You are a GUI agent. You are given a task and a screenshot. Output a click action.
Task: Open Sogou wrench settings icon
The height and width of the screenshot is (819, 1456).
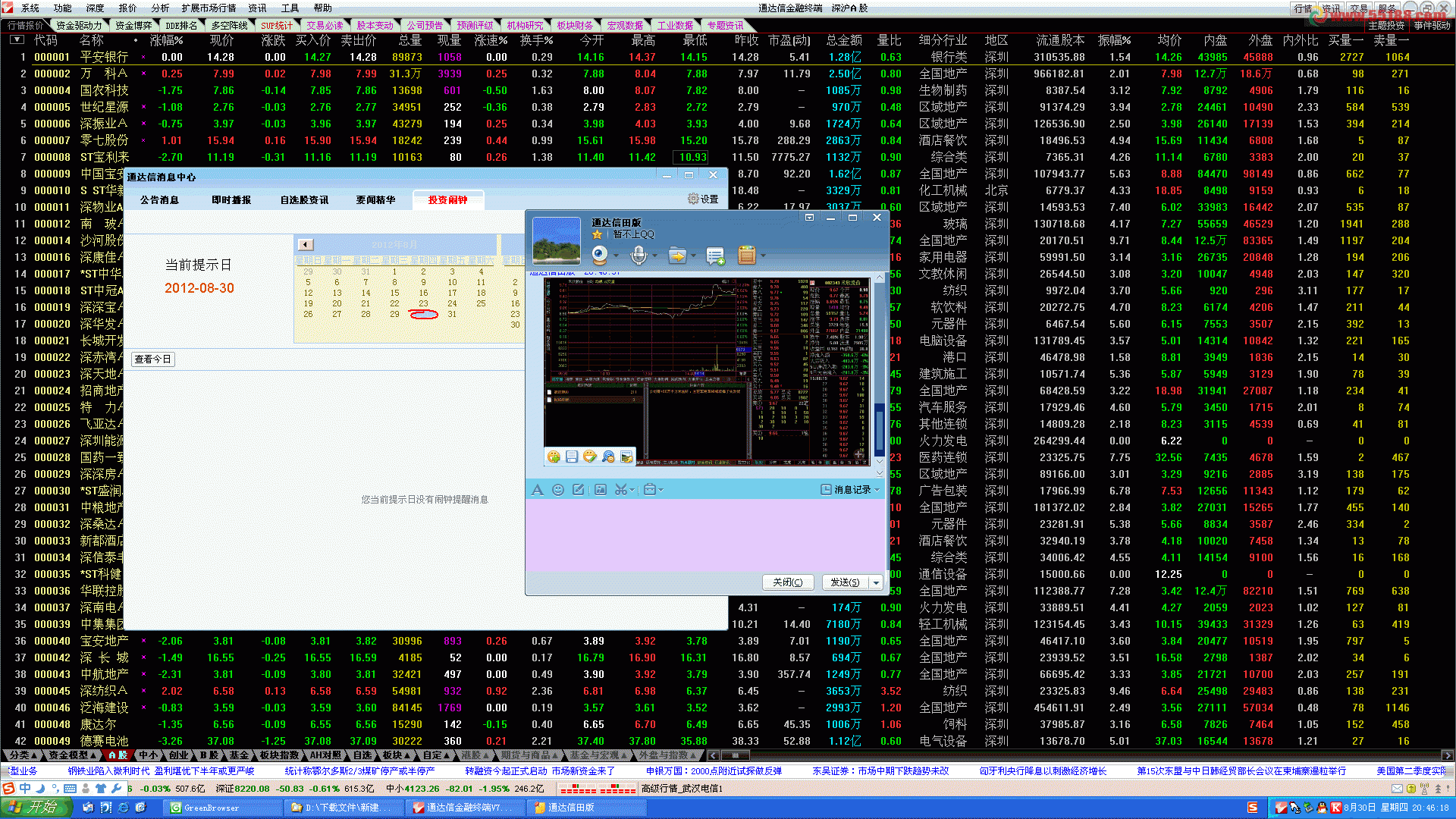[x=116, y=789]
